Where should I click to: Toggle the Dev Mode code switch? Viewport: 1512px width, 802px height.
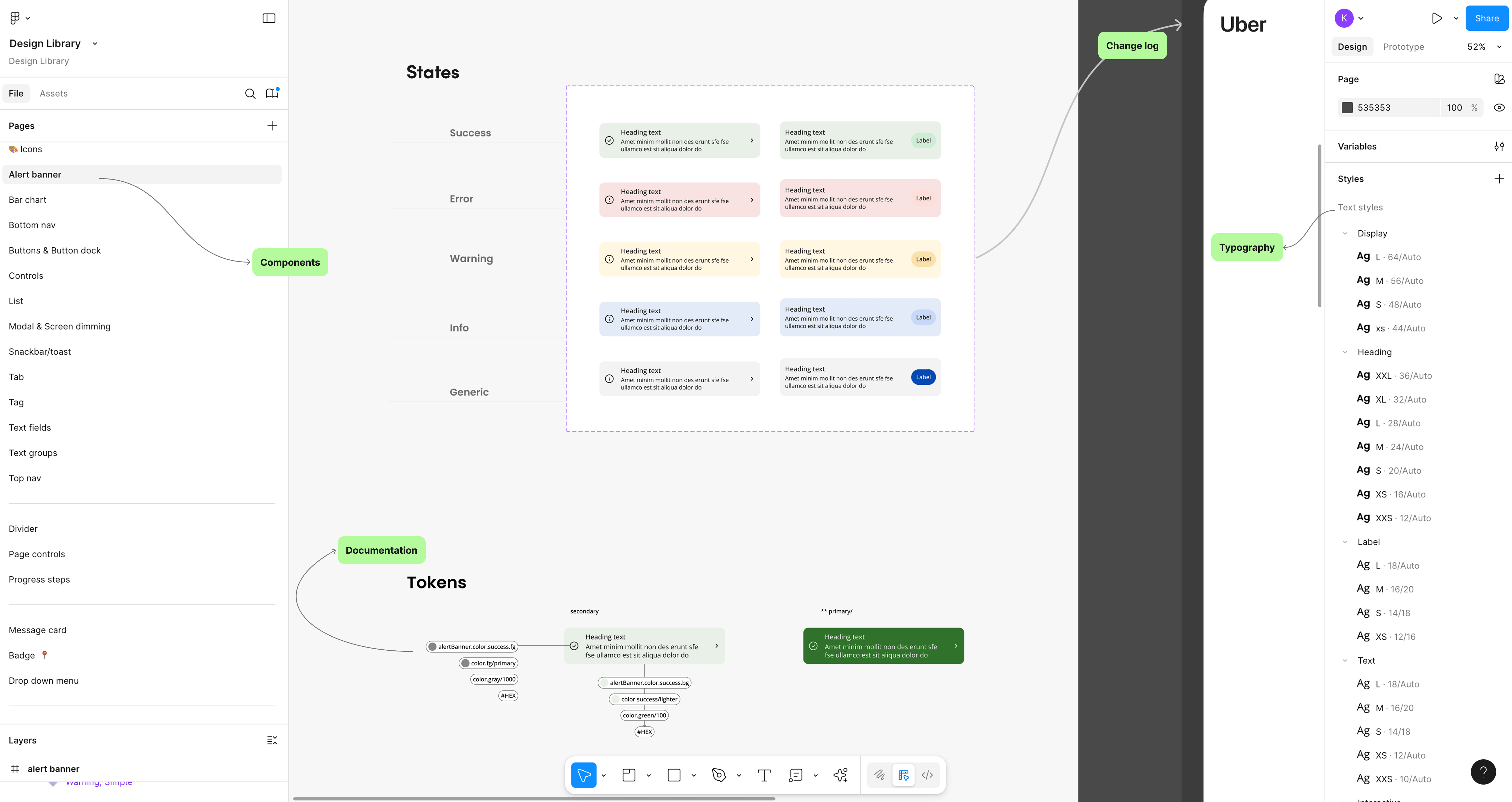[x=927, y=775]
